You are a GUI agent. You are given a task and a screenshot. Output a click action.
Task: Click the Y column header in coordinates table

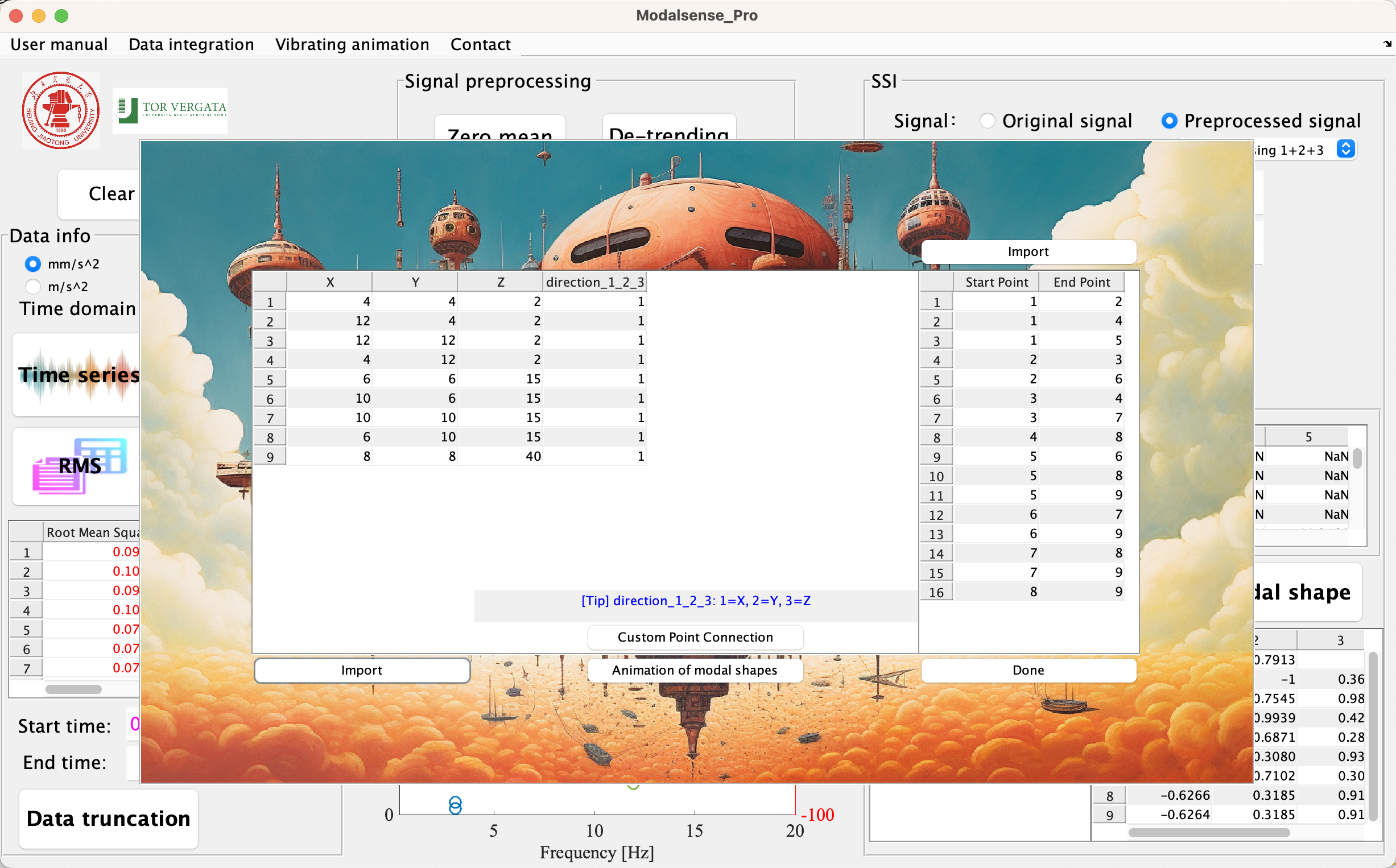pyautogui.click(x=415, y=282)
